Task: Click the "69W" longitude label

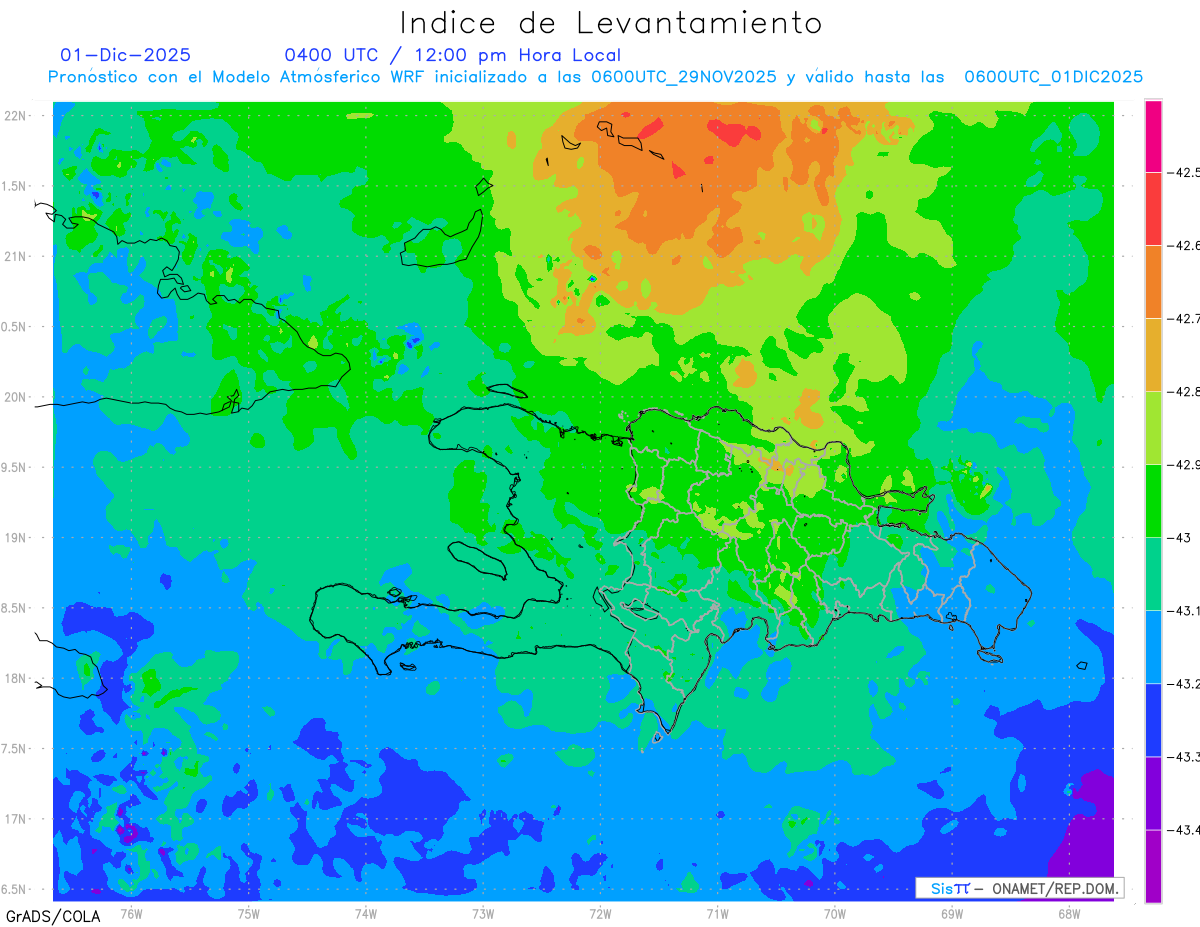Action: (952, 913)
